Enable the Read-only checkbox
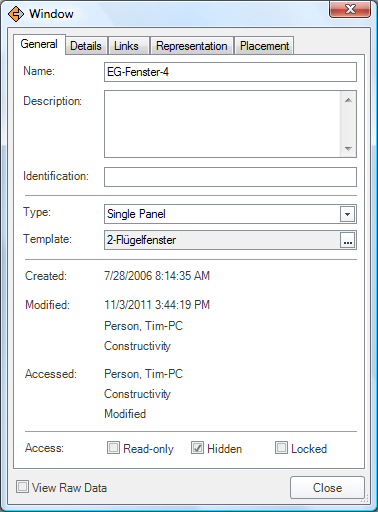The image size is (378, 512). 113,448
